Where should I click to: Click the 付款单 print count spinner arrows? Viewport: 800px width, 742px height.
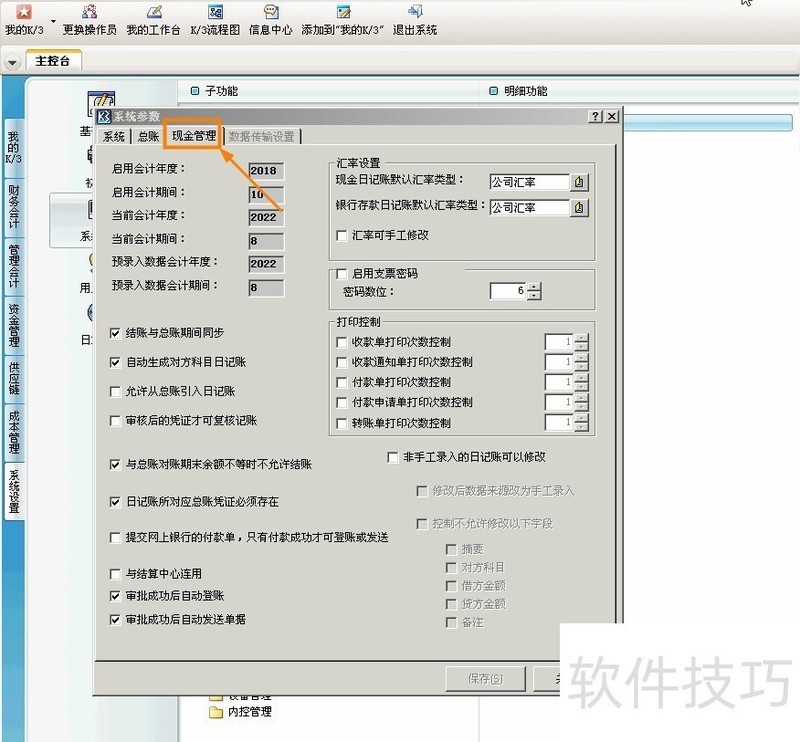click(x=581, y=383)
